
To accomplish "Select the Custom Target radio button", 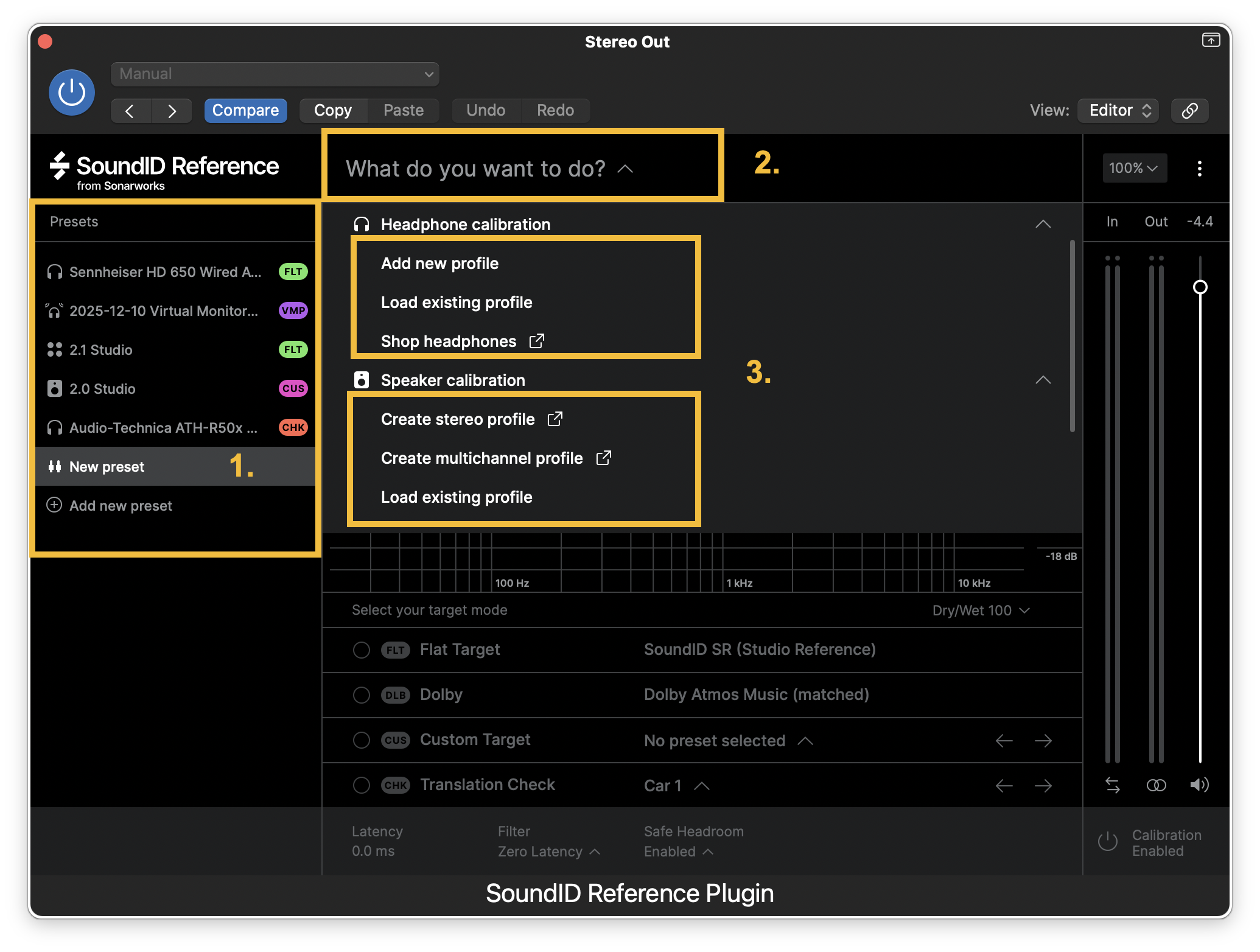I will [362, 740].
